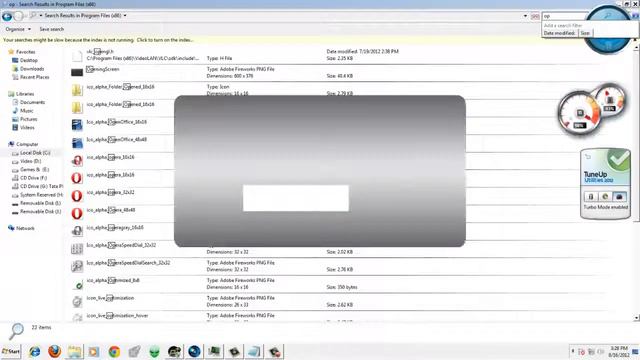This screenshot has height=360, width=640.
Task: Expand the address bar path arrow after Program Files (x86)
Action: click(x=125, y=16)
